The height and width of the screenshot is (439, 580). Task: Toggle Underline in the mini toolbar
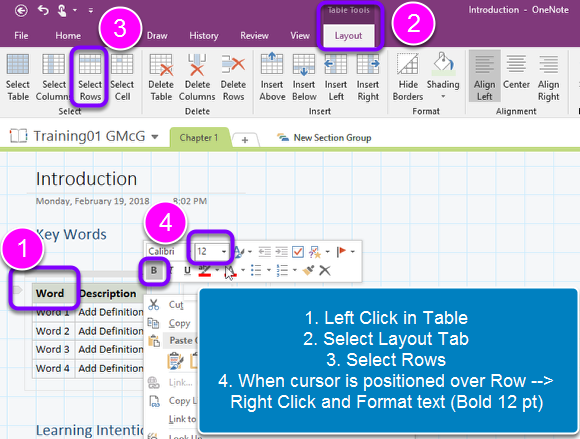[x=187, y=271]
